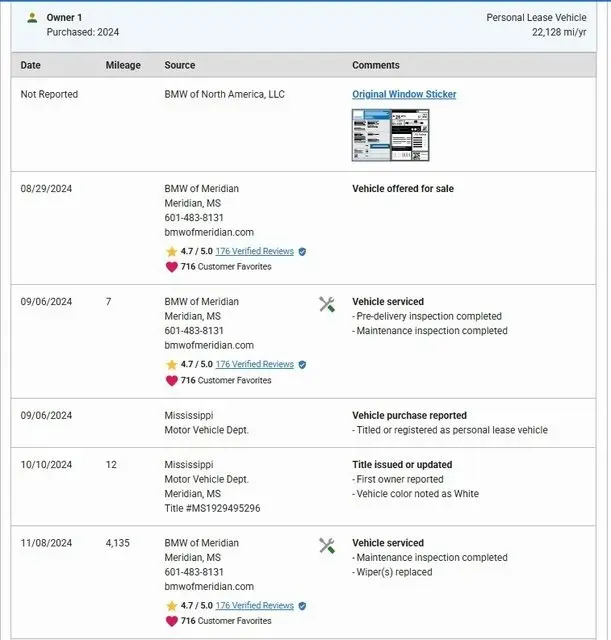Click the star rating icon in the 11/08/2024 entry

coord(171,606)
